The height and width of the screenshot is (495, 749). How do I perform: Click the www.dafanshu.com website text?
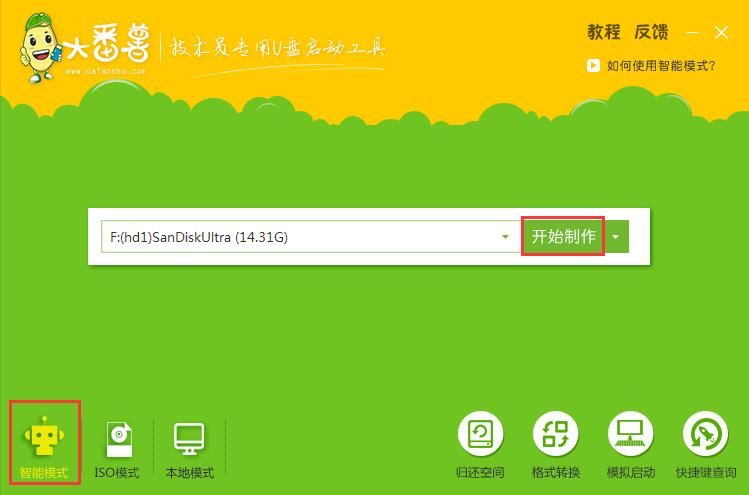[x=106, y=71]
